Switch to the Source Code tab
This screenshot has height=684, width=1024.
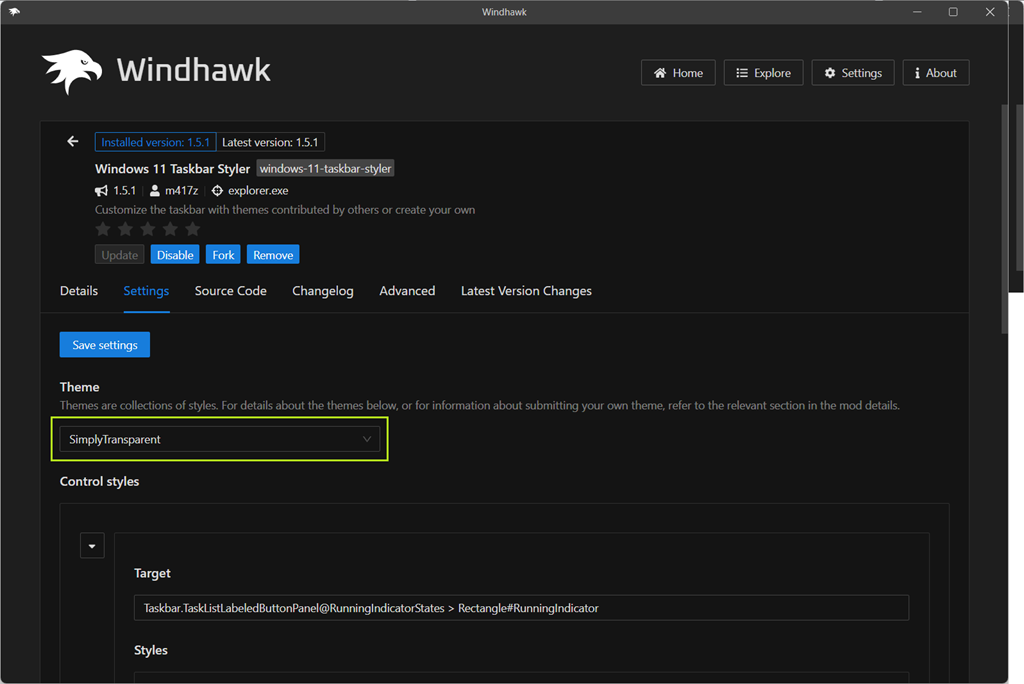click(x=230, y=291)
